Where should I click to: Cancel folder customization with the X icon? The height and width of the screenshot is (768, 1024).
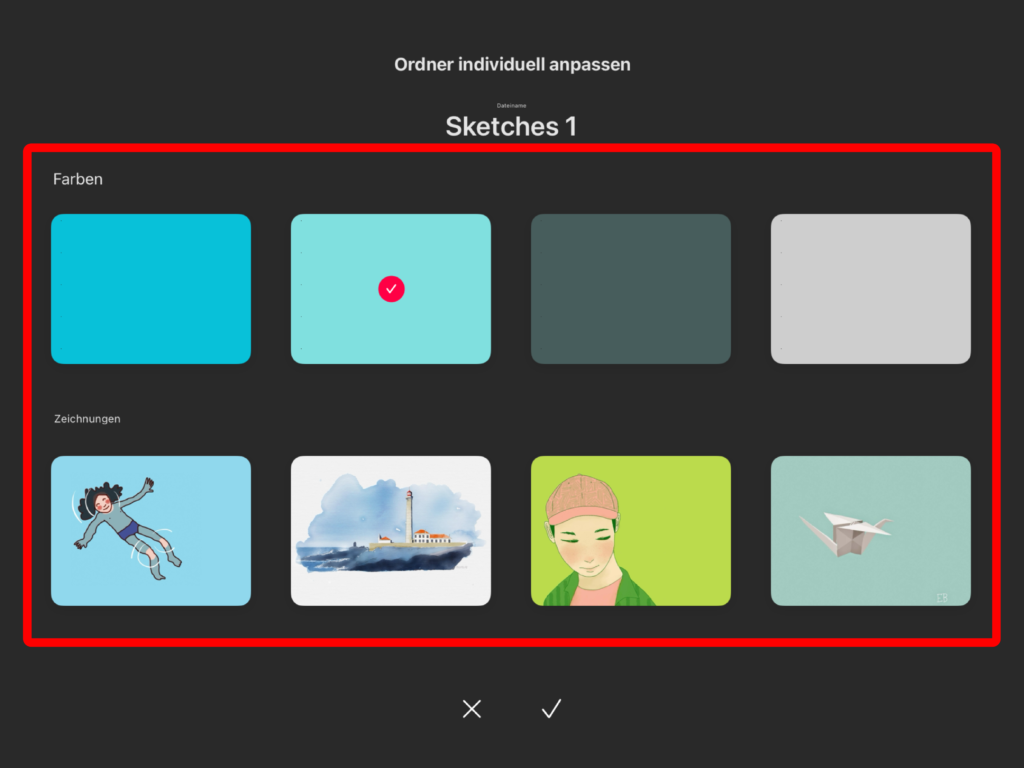[472, 709]
